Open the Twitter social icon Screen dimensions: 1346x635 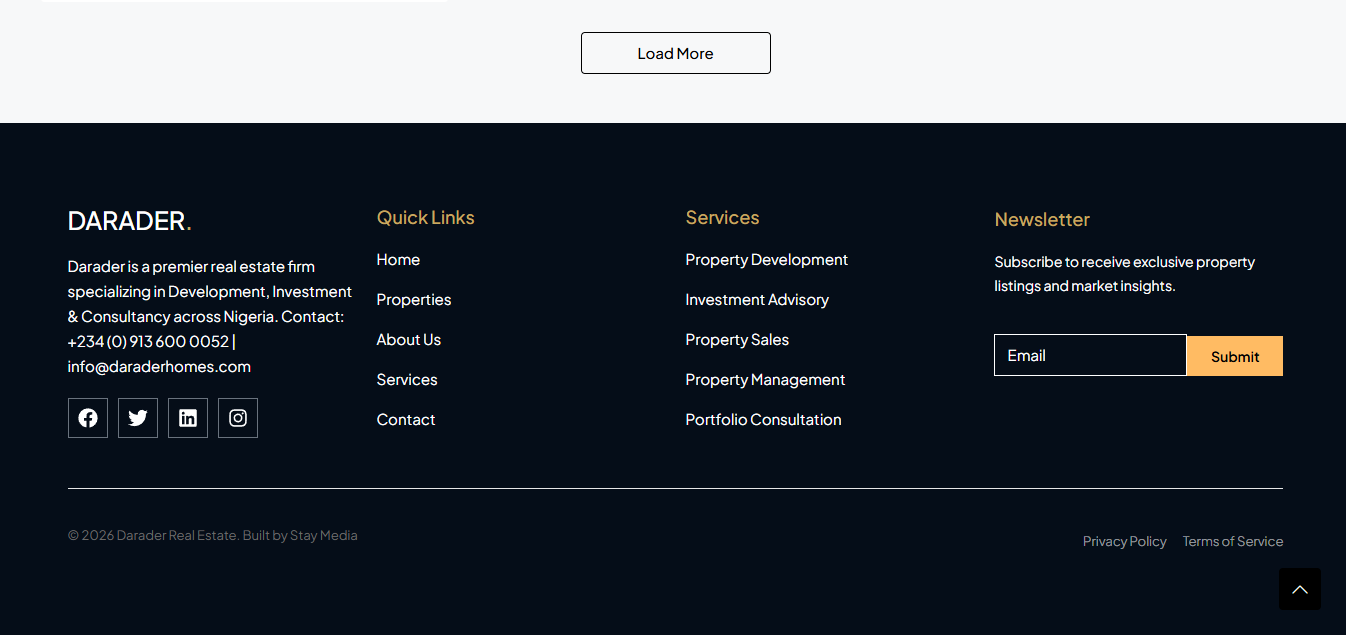[x=138, y=418]
